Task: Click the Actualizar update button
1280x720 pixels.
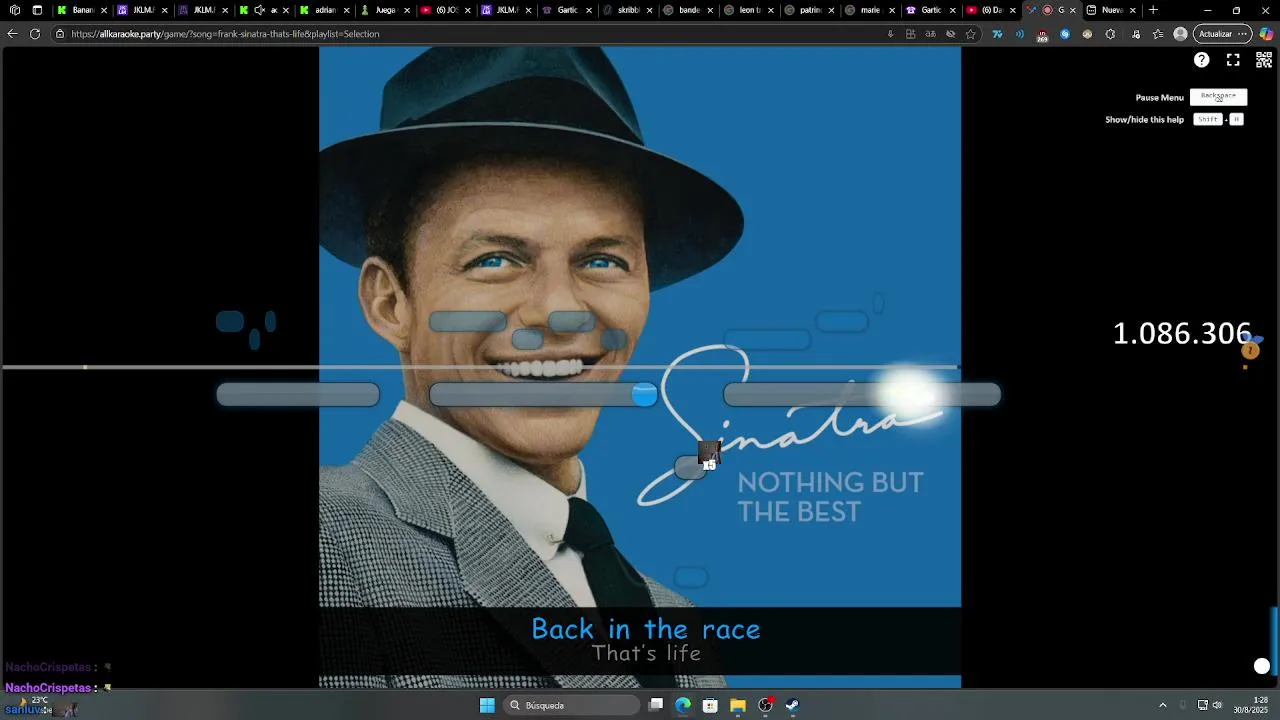Action: click(x=1222, y=33)
